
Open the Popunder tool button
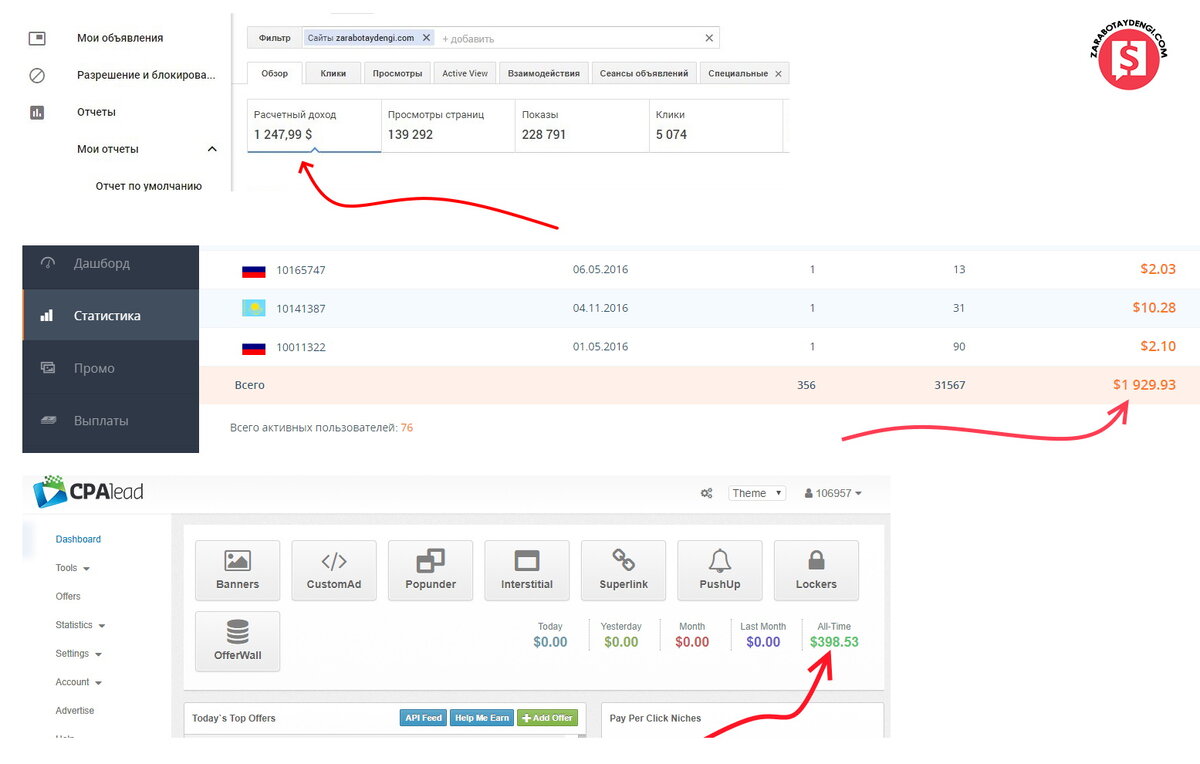[x=430, y=570]
